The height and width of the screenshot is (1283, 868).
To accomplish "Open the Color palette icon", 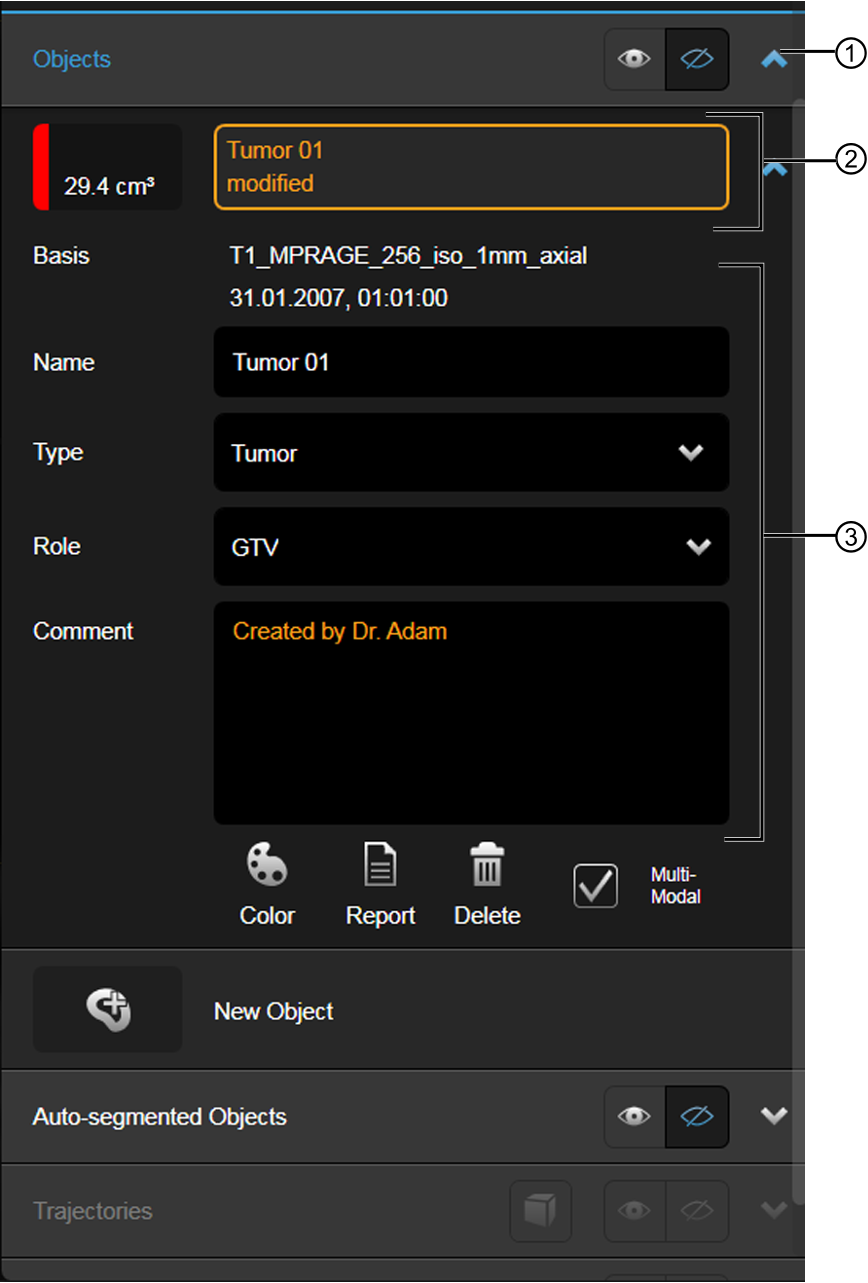I will (267, 864).
